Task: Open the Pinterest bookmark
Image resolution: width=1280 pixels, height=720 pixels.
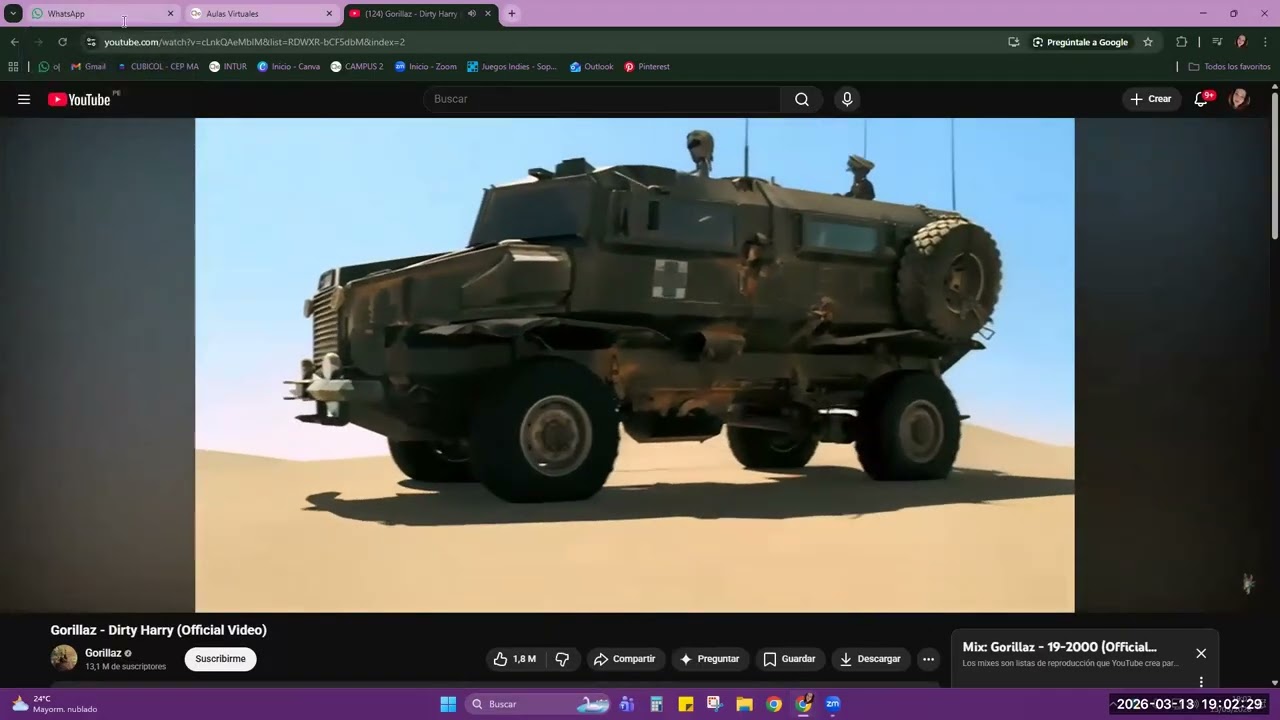Action: (647, 67)
